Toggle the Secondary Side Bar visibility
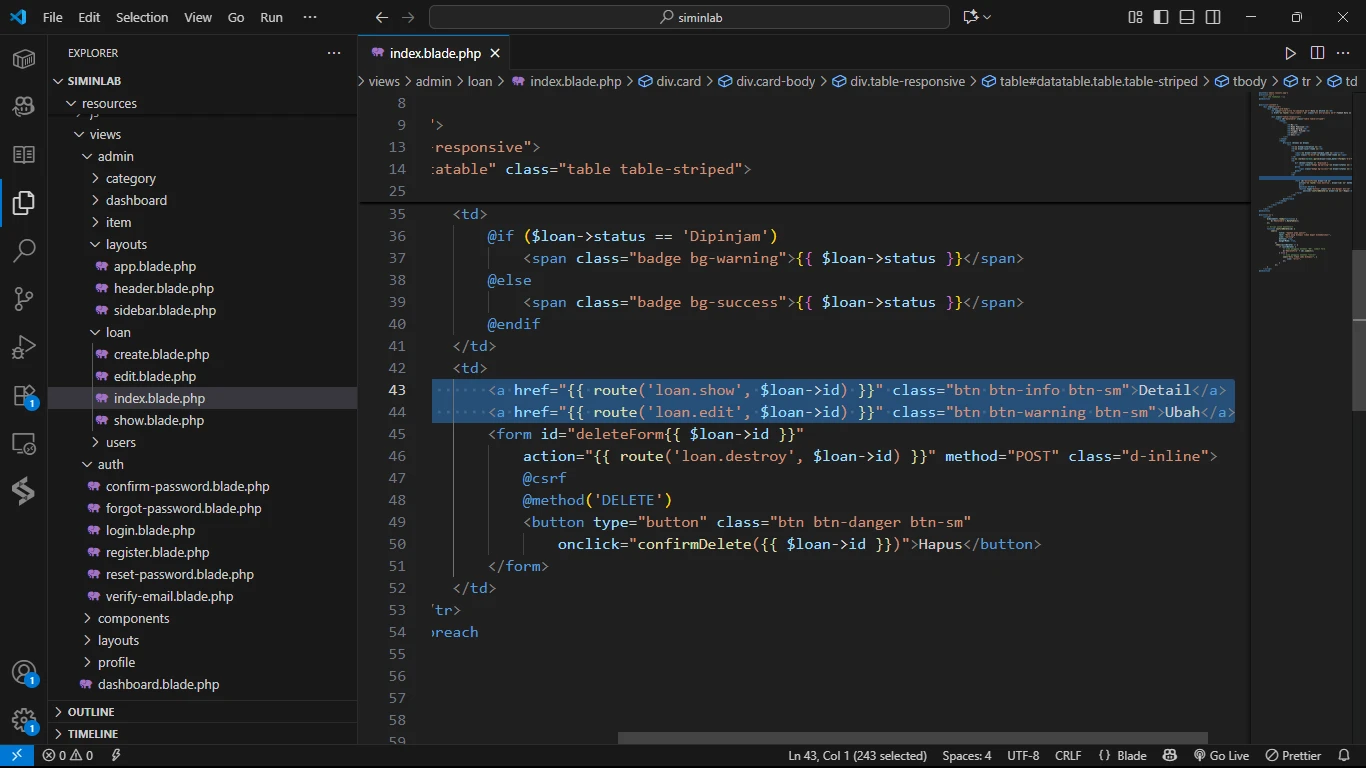The image size is (1366, 768). 1213,17
